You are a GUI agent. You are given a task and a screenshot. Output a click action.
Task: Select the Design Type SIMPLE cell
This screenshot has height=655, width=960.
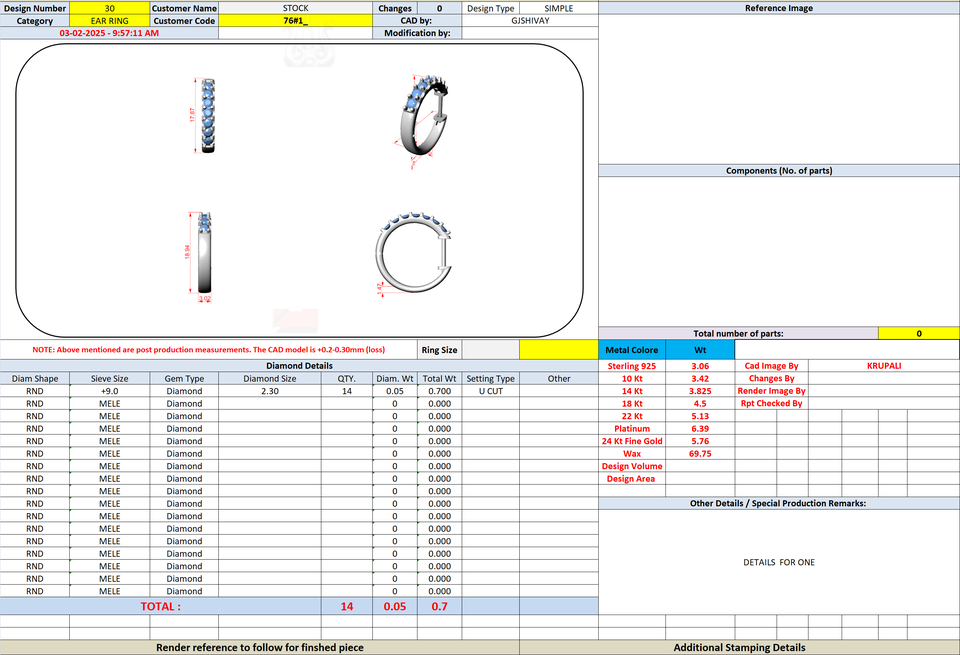(558, 8)
